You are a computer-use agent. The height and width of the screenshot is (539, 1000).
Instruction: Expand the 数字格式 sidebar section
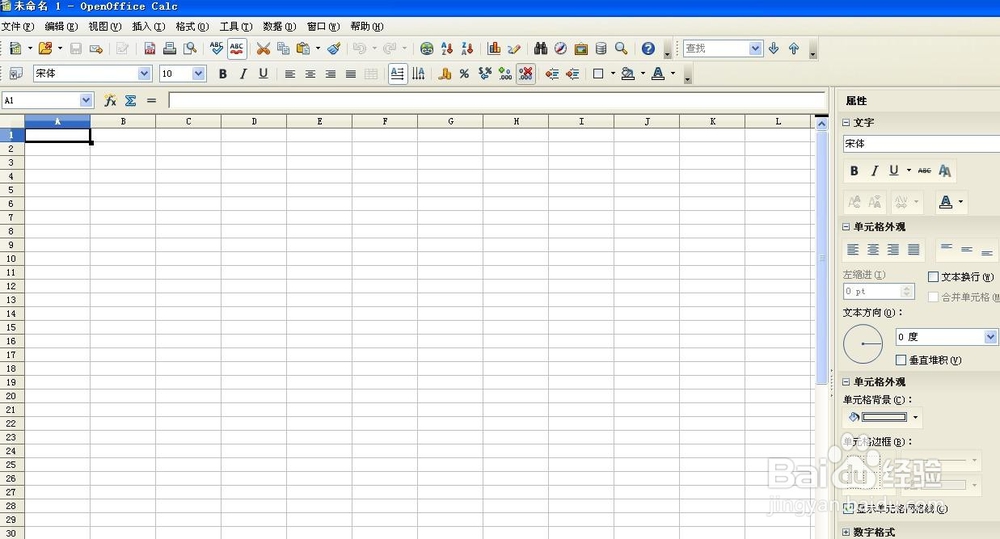(x=846, y=532)
